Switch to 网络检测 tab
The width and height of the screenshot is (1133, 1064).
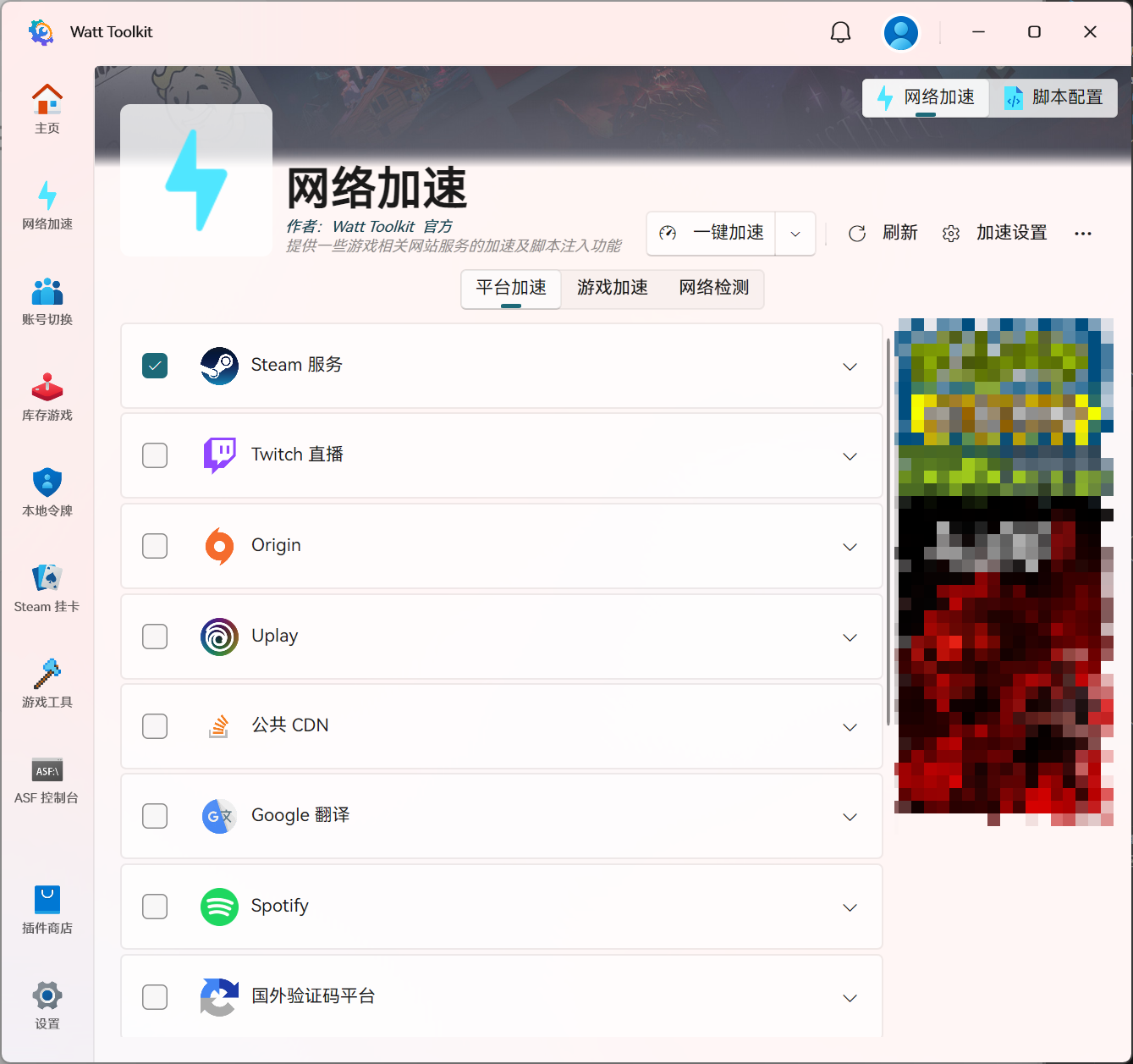(714, 289)
